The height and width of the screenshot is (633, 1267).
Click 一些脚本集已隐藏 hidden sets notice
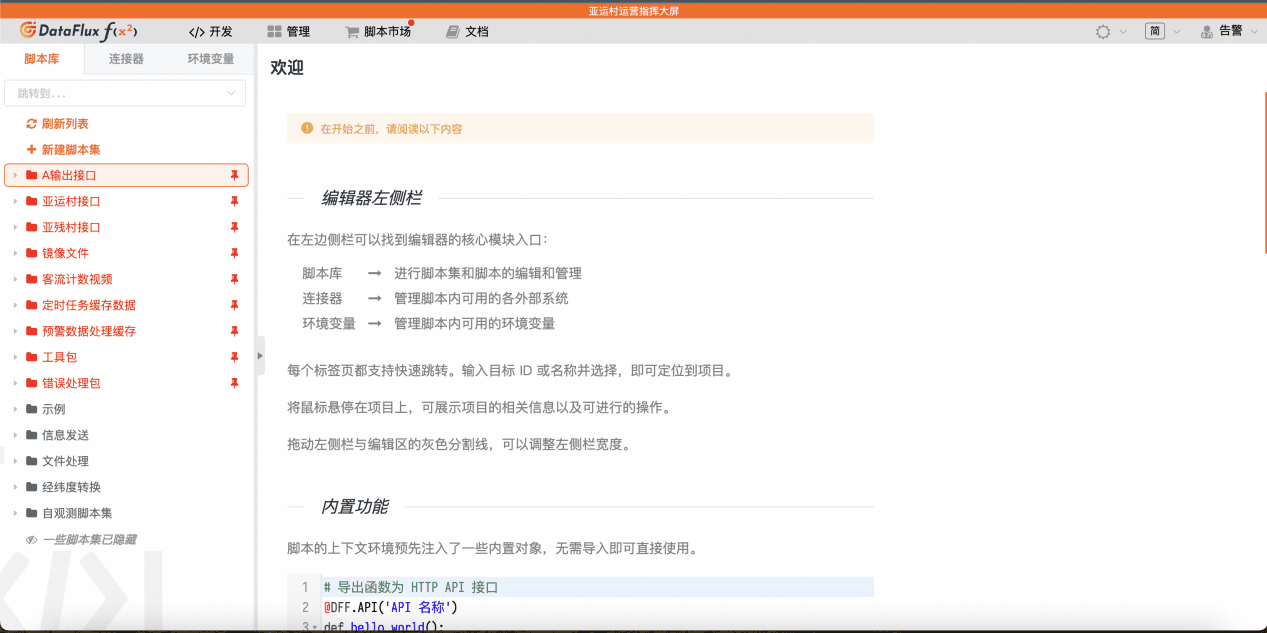pos(81,540)
